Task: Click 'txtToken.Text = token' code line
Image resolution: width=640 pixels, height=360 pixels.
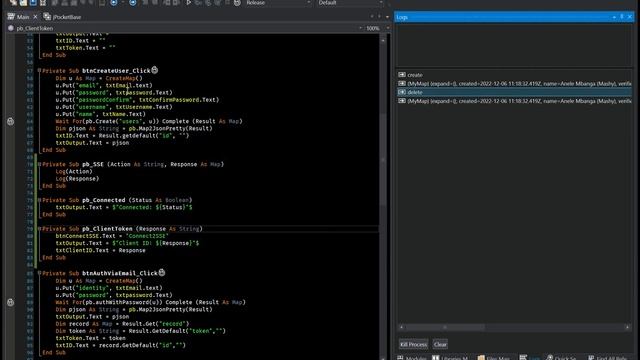Action: tap(91, 338)
